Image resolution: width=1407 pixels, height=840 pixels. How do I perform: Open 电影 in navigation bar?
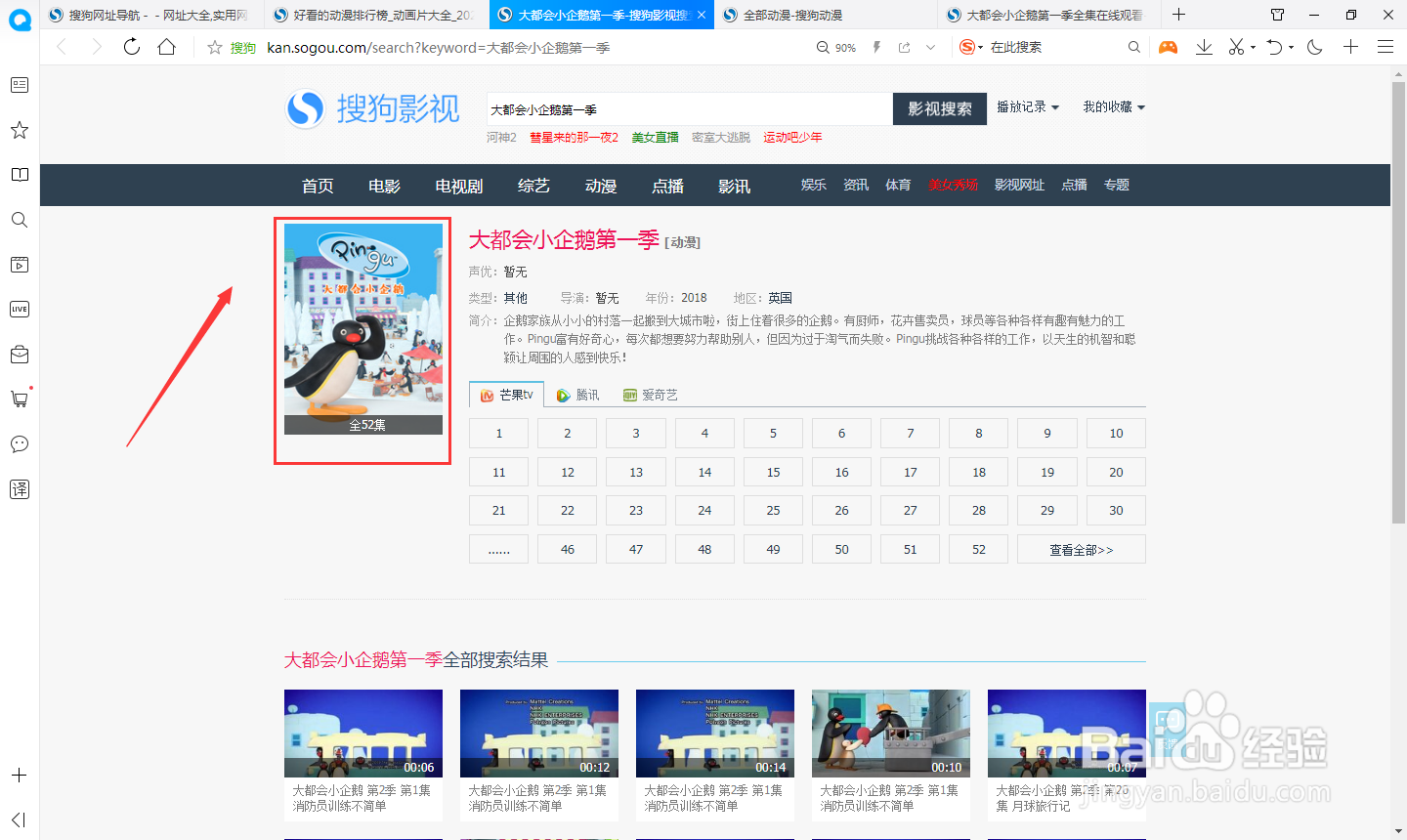(x=384, y=186)
